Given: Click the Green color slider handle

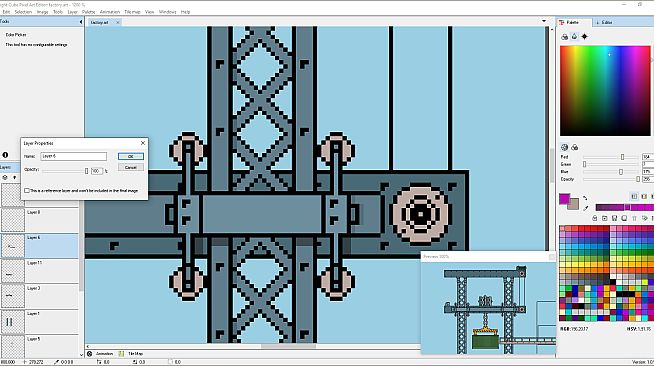Looking at the screenshot, I should click(584, 164).
